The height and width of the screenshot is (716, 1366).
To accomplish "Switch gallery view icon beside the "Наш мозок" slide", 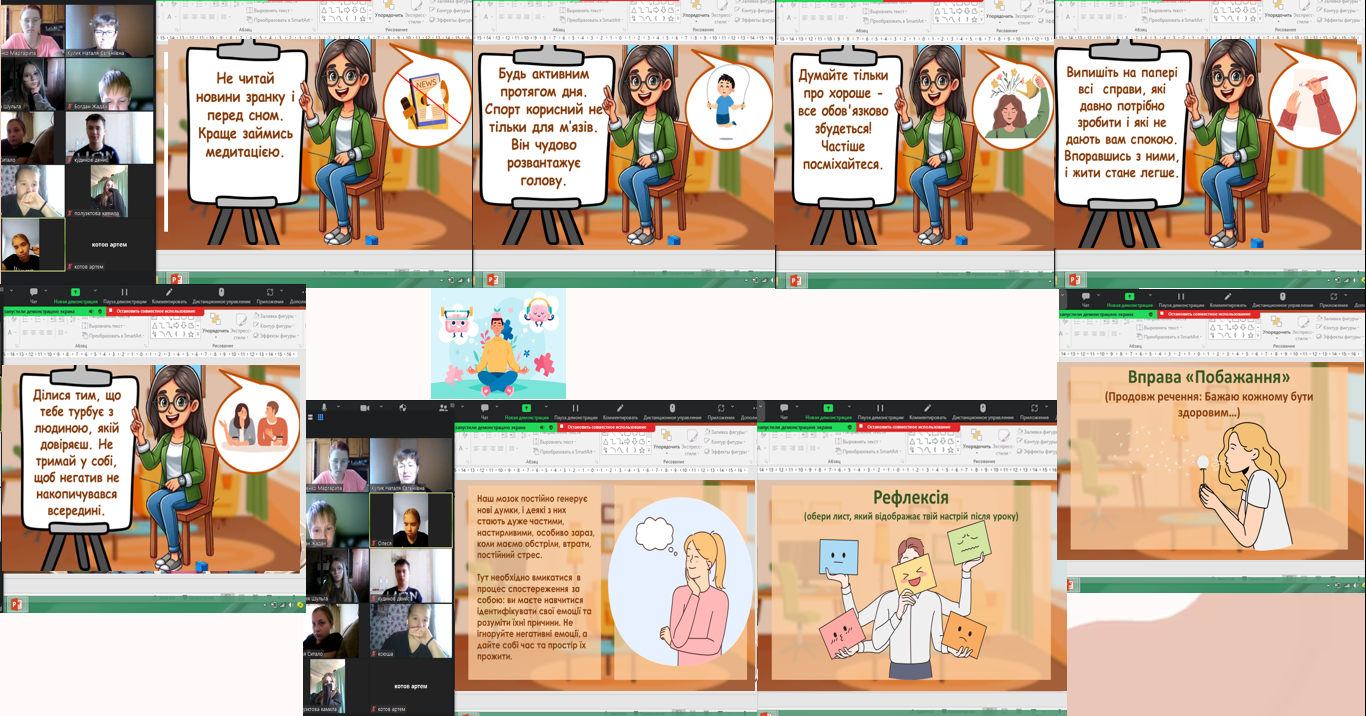I will 320,419.
